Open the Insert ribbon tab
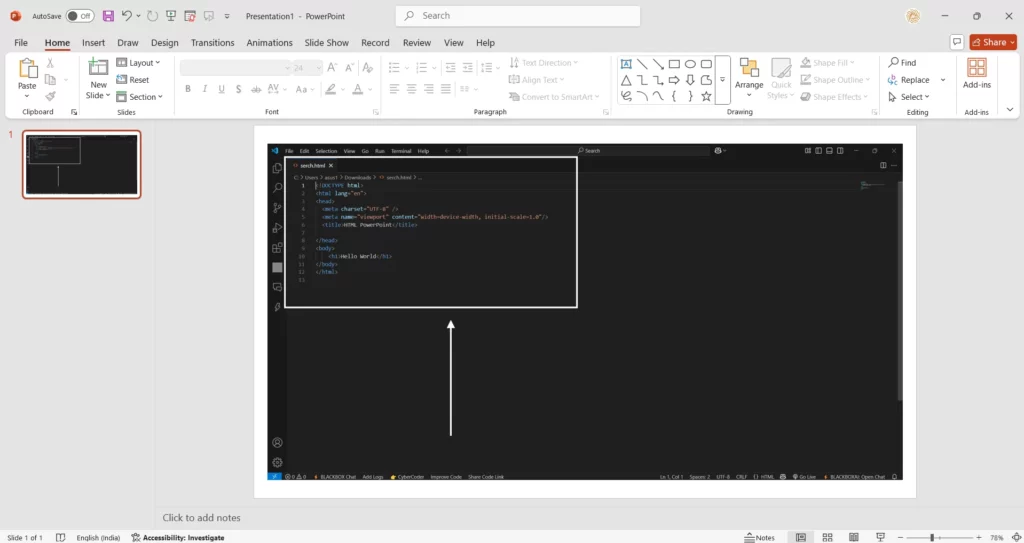 (x=93, y=43)
